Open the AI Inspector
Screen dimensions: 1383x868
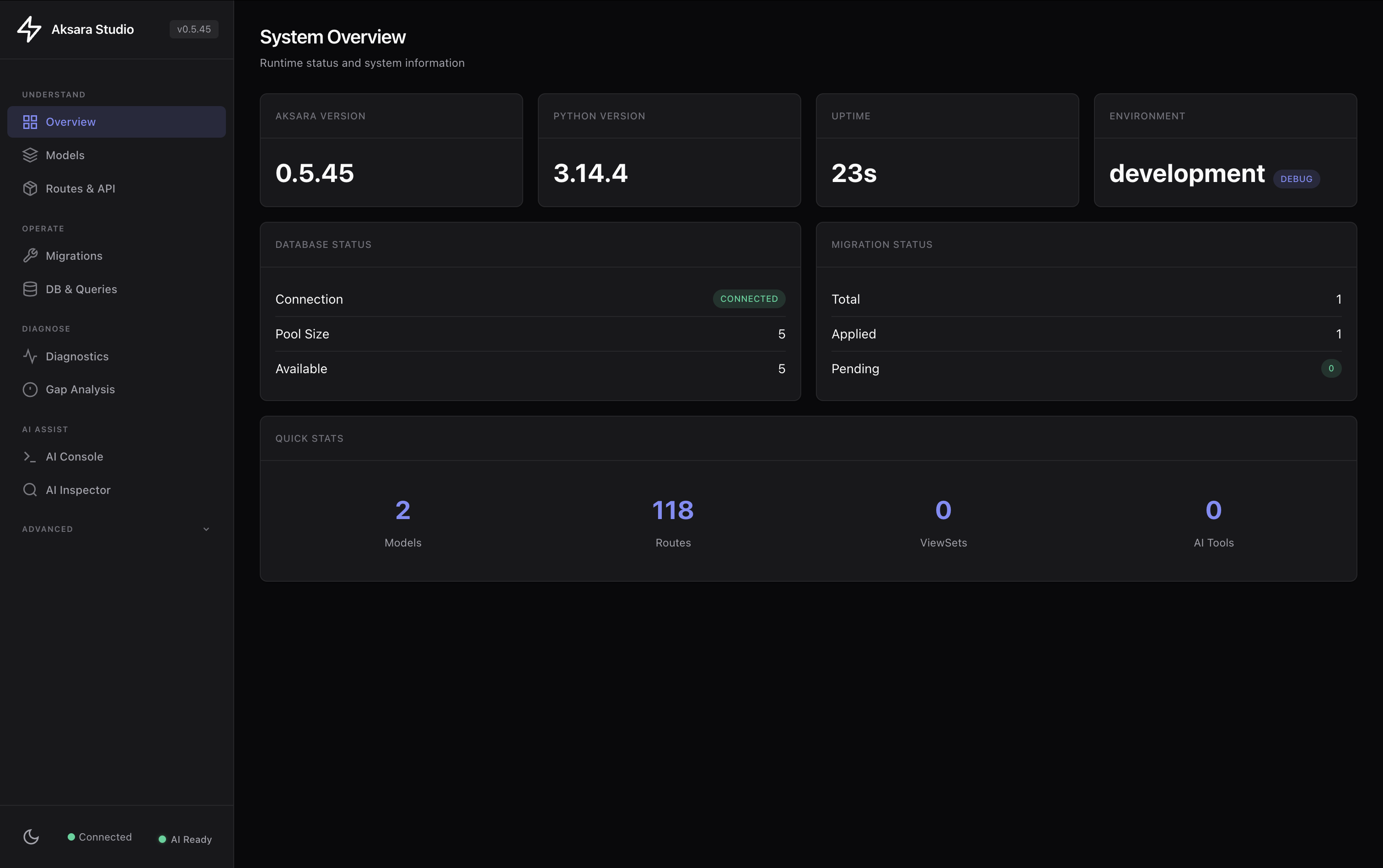(x=117, y=490)
